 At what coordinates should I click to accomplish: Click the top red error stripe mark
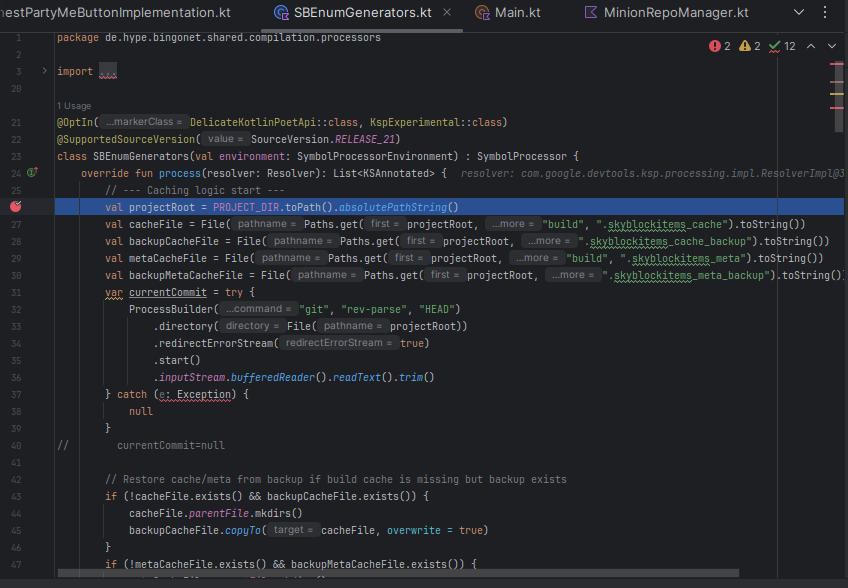(837, 64)
